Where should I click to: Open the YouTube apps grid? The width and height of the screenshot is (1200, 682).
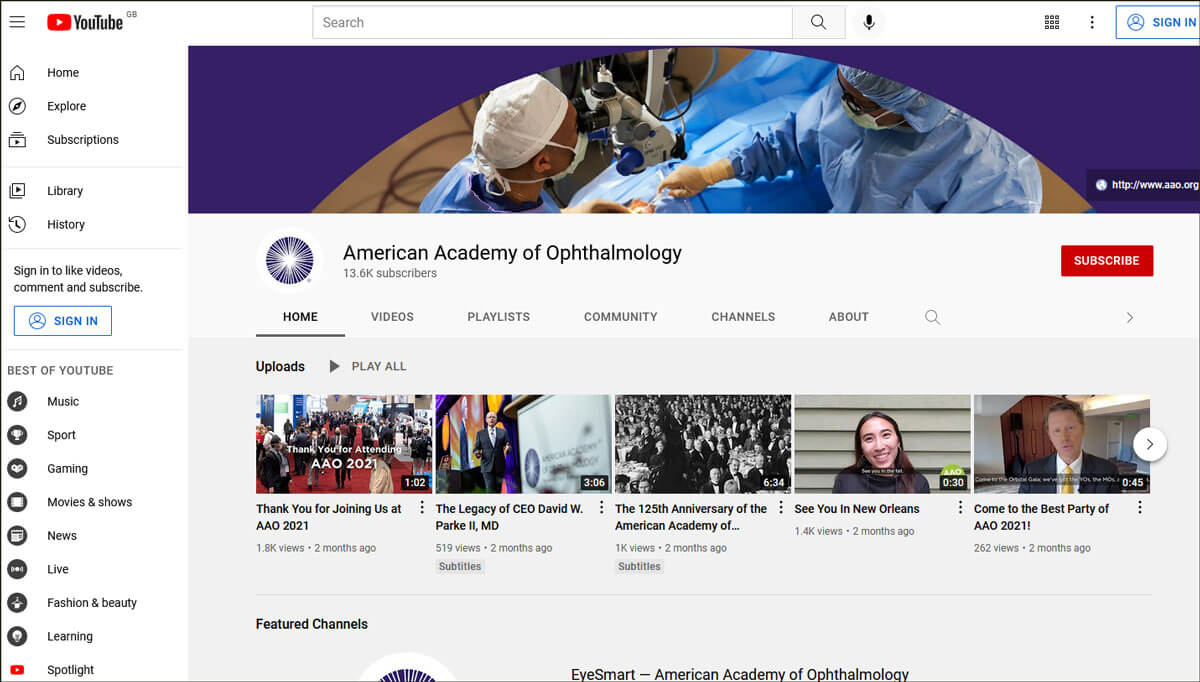tap(1052, 22)
